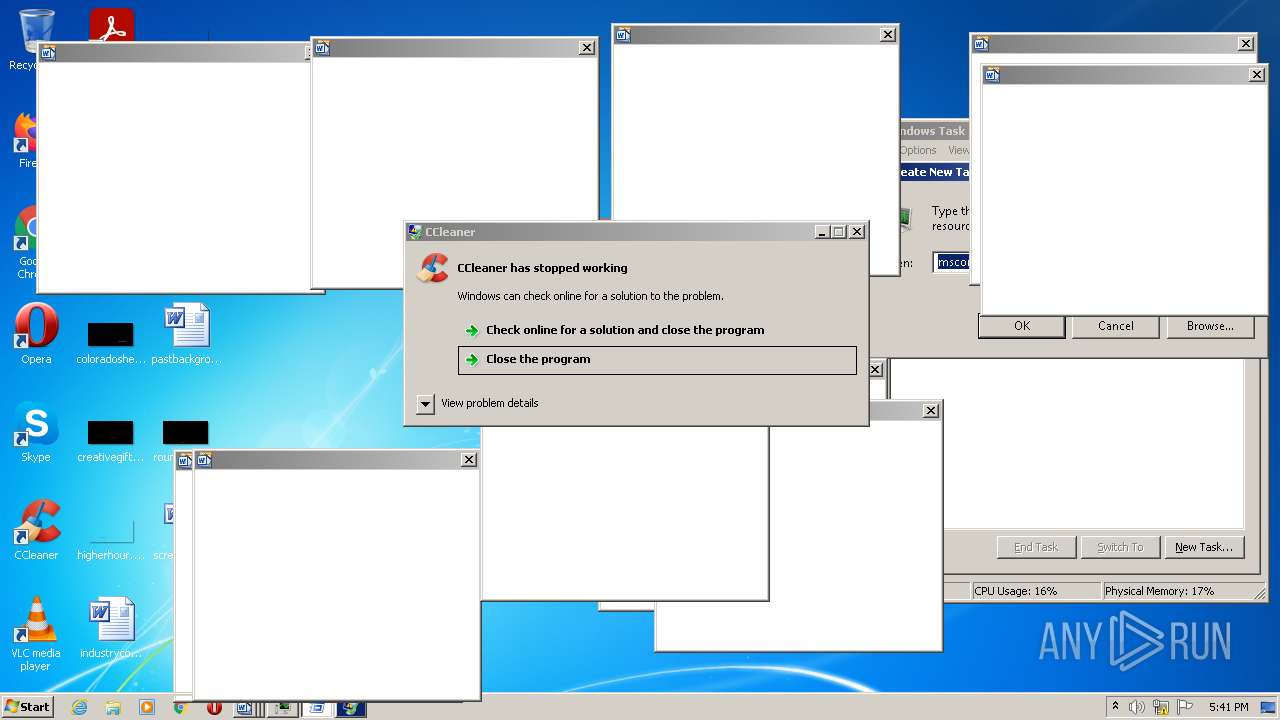Switch to Task Manager via its taskbar button
Screen dimensions: 1280x720
click(x=283, y=707)
